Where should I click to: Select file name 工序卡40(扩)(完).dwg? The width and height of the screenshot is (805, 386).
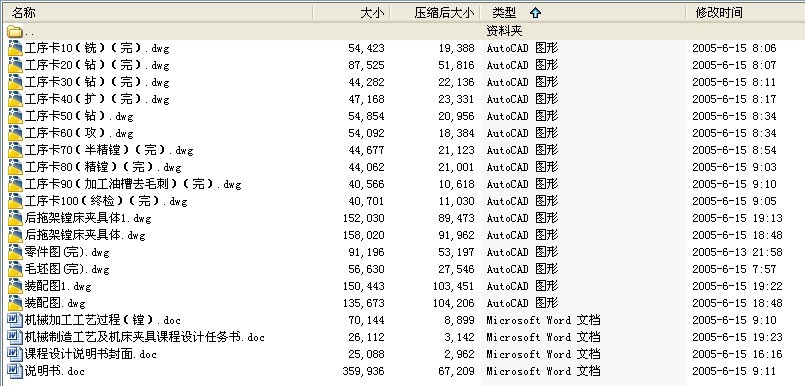click(97, 99)
